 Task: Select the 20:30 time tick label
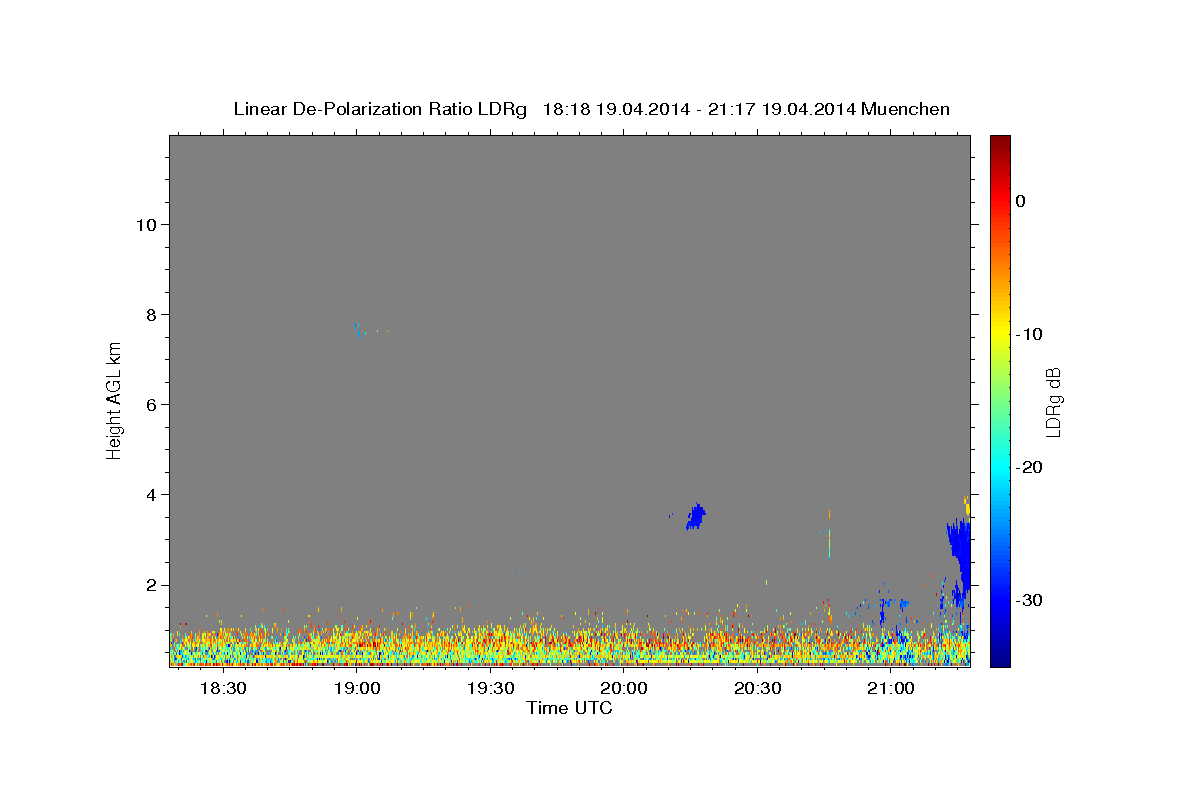coord(757,689)
